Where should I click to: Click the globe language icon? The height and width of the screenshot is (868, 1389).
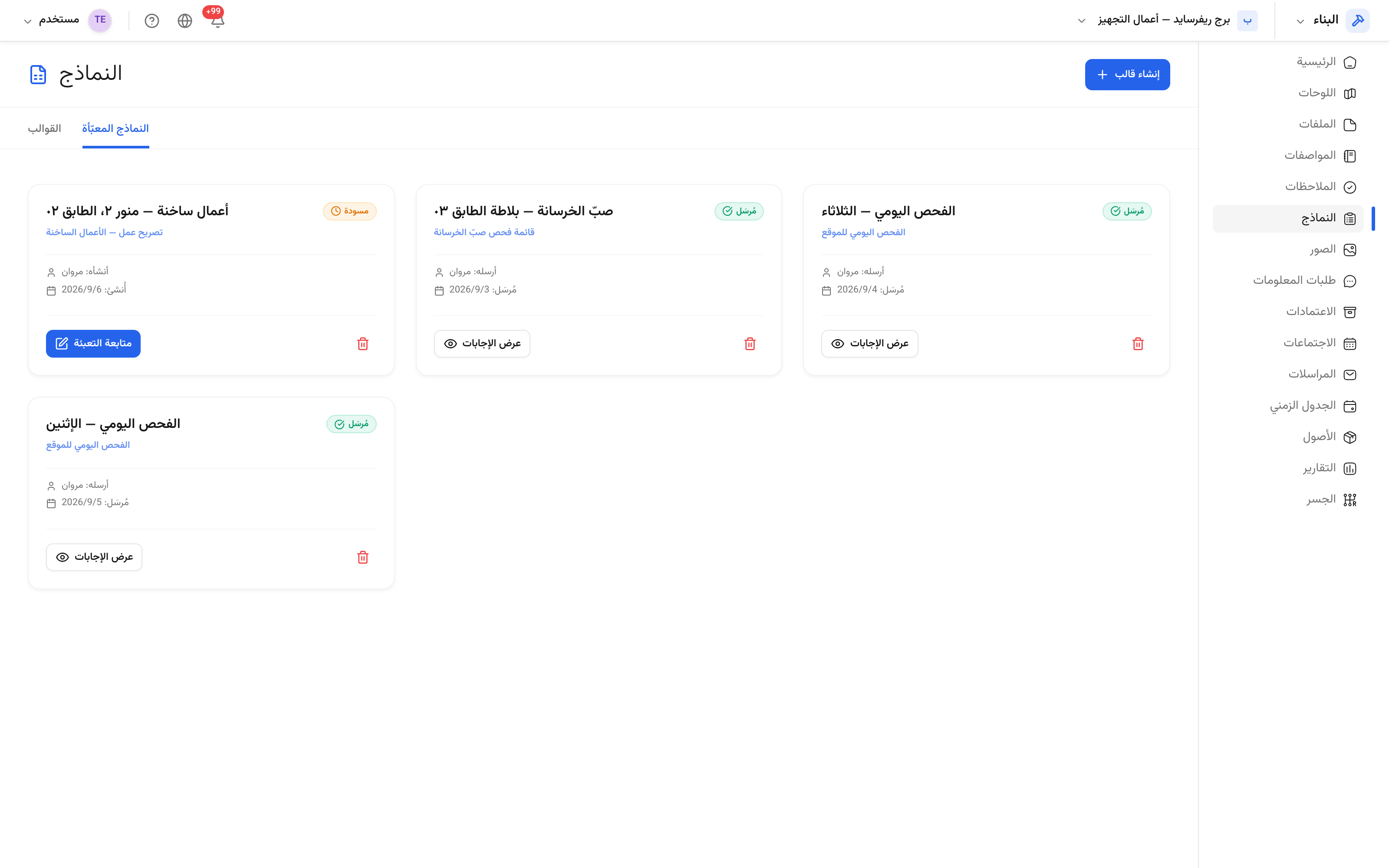(x=185, y=21)
